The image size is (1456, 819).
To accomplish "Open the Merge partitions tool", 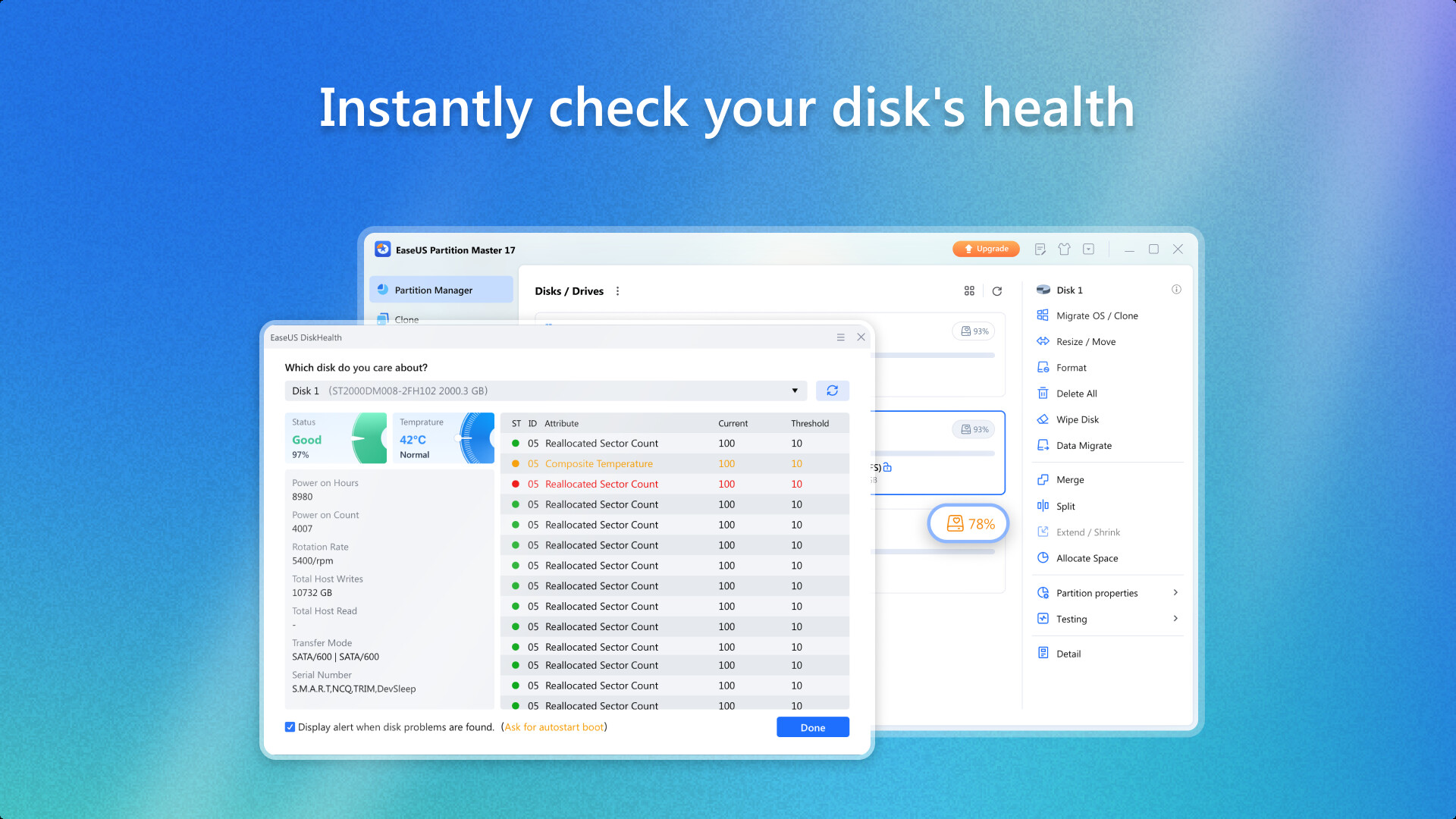I will pos(1070,479).
